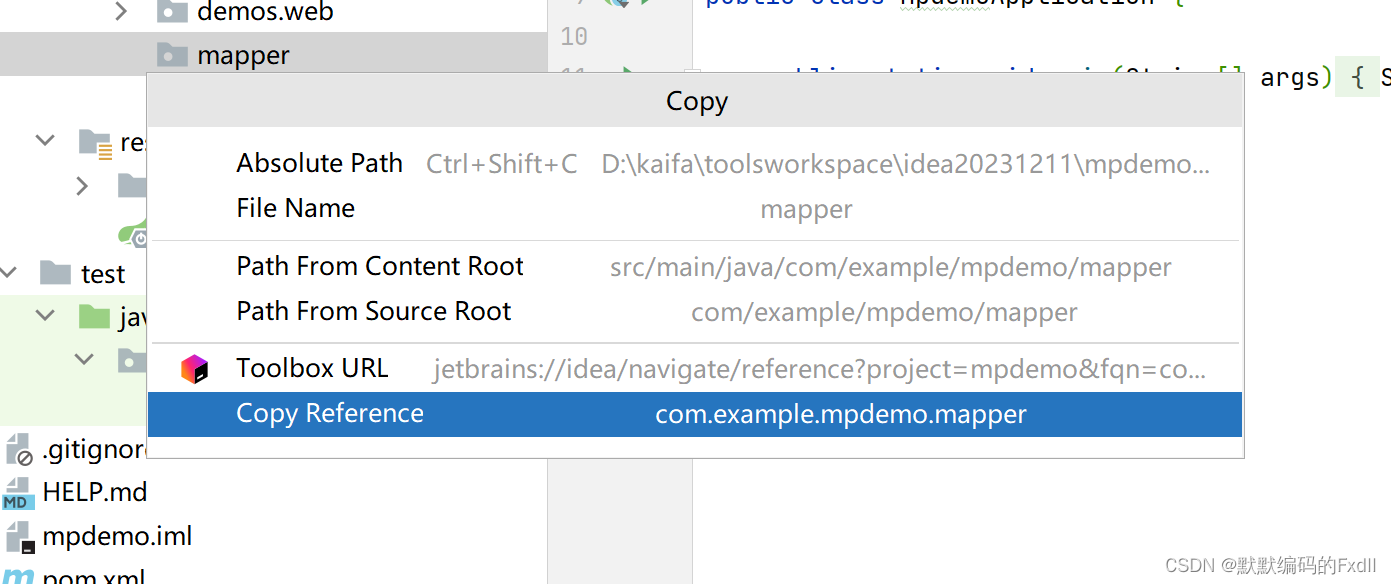Viewport: 1391px width, 584px height.
Task: Collapse the test folder chevron
Action: click(x=10, y=272)
